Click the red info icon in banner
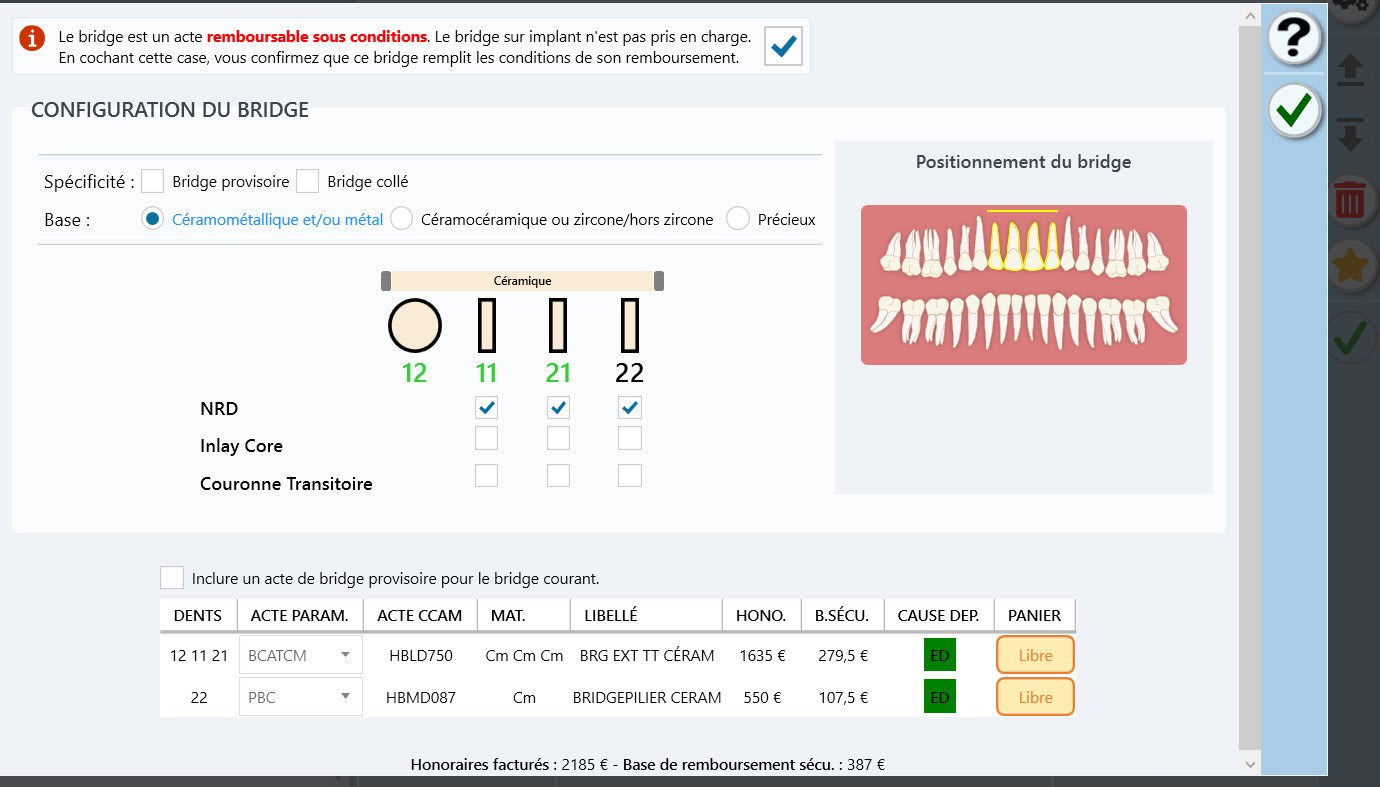The height and width of the screenshot is (787, 1380). (33, 38)
